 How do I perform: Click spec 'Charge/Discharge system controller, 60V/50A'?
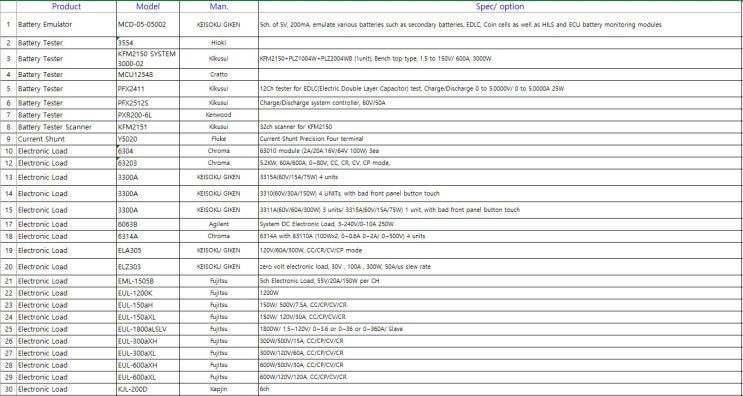click(500, 103)
